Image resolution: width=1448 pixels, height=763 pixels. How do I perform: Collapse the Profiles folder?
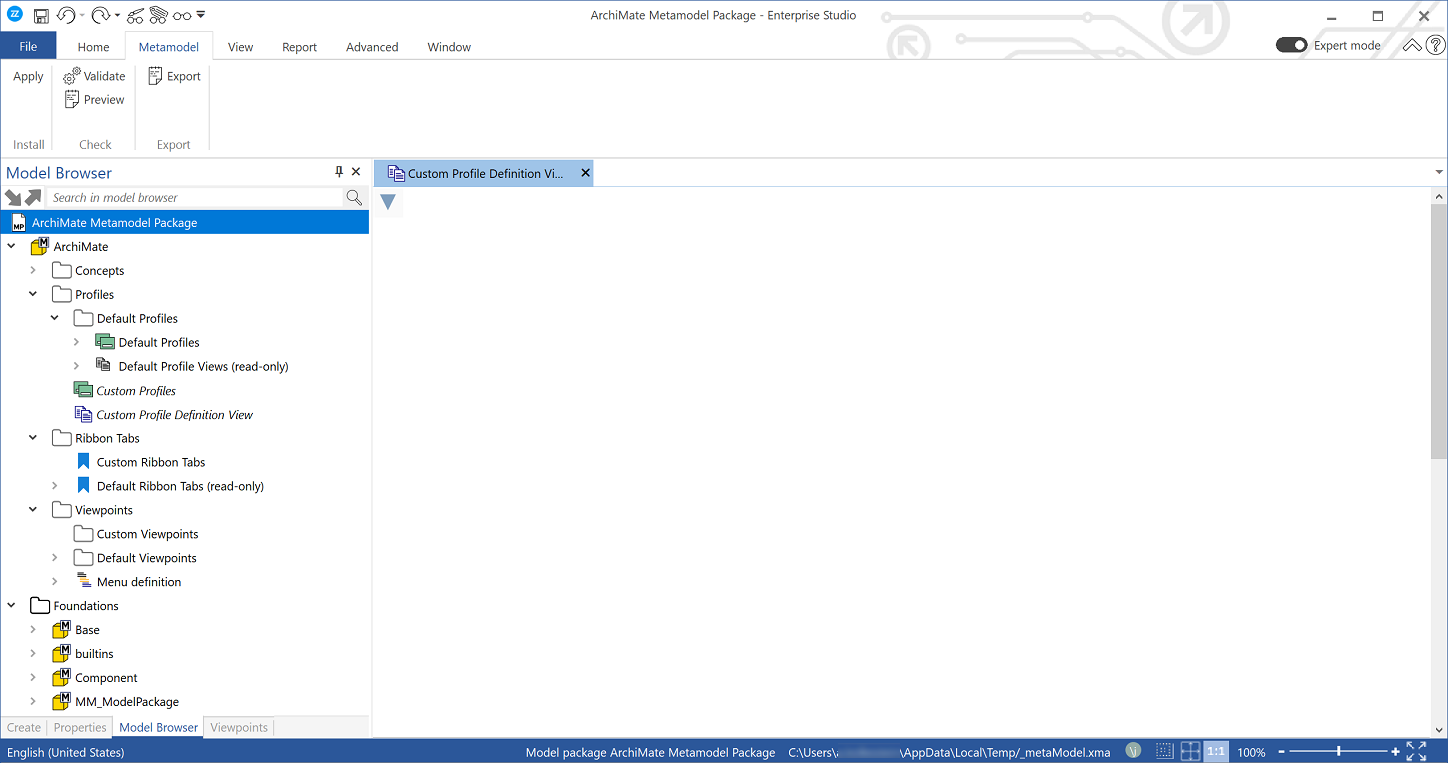coord(33,294)
